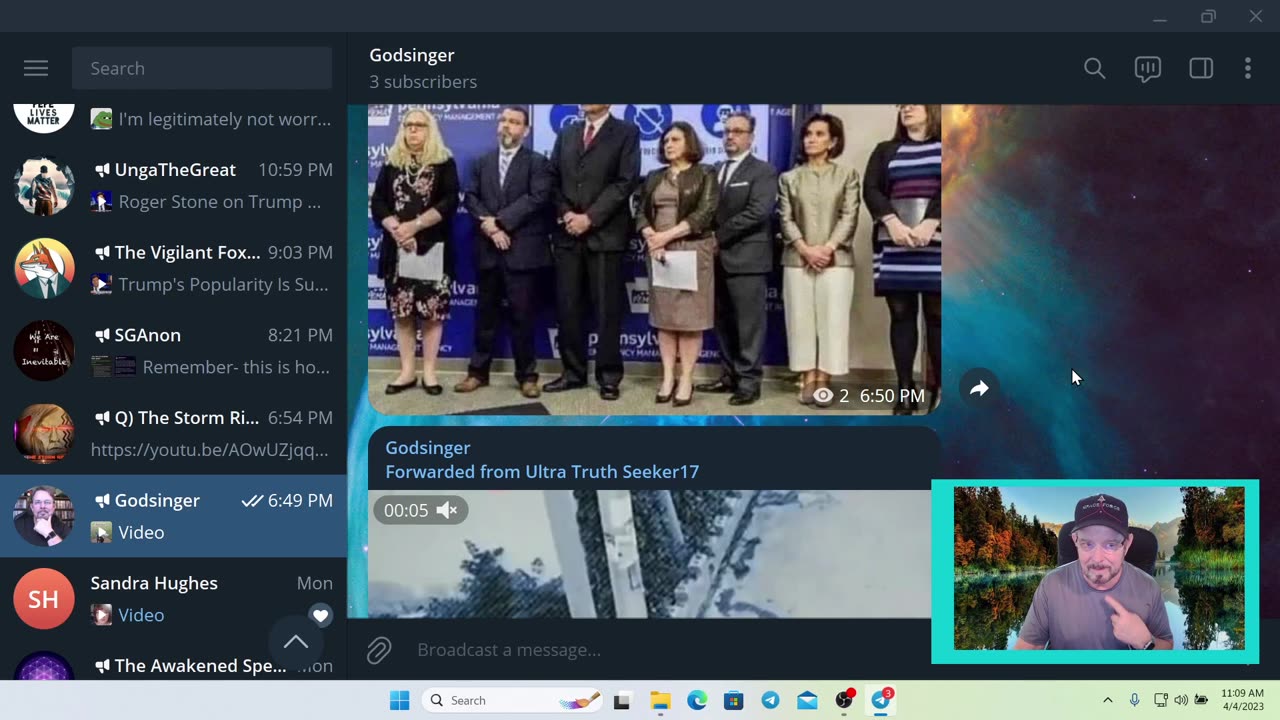Open the three-dot channel options menu
This screenshot has height=720, width=1280.
coord(1248,68)
